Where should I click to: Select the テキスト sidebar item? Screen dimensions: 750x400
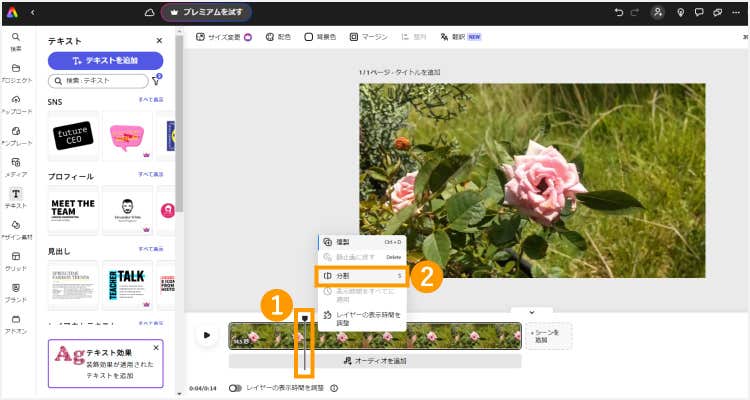[x=16, y=198]
